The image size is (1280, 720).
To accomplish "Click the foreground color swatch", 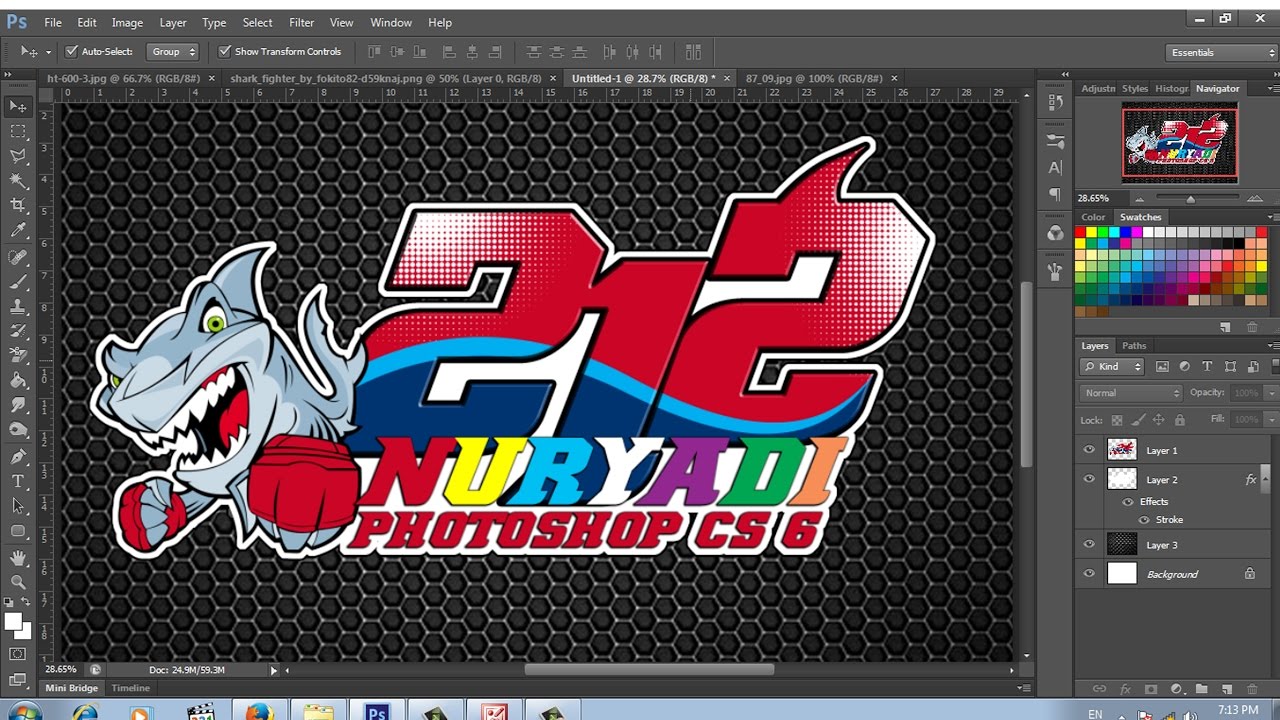I will 13,621.
